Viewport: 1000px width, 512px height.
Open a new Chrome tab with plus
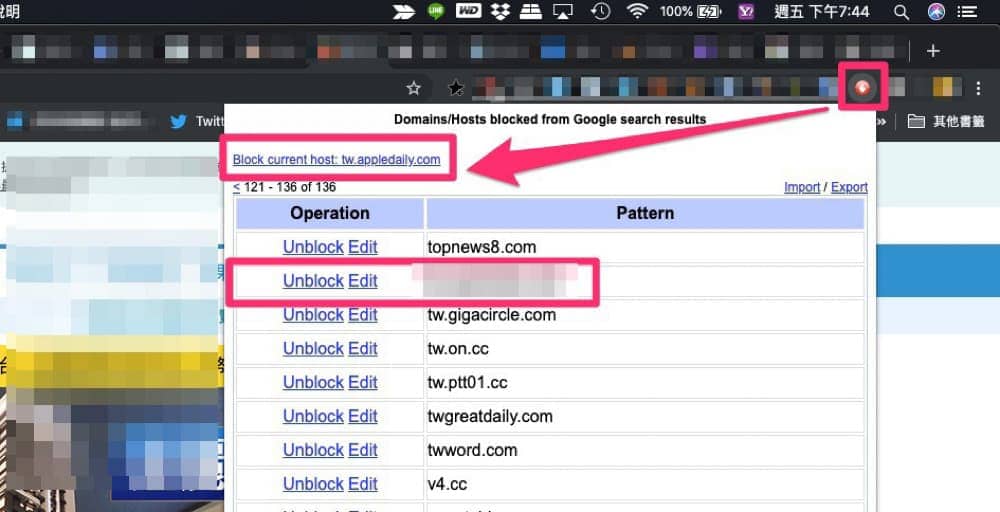point(933,50)
